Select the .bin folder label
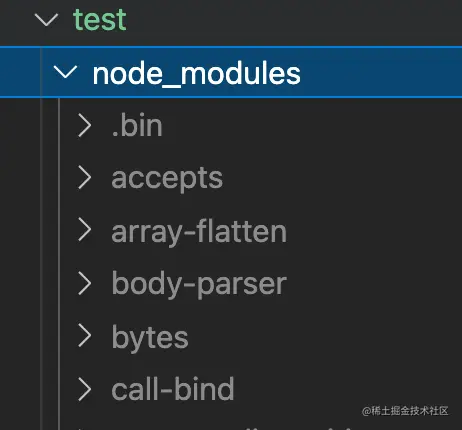Image resolution: width=462 pixels, height=430 pixels. coord(137,125)
